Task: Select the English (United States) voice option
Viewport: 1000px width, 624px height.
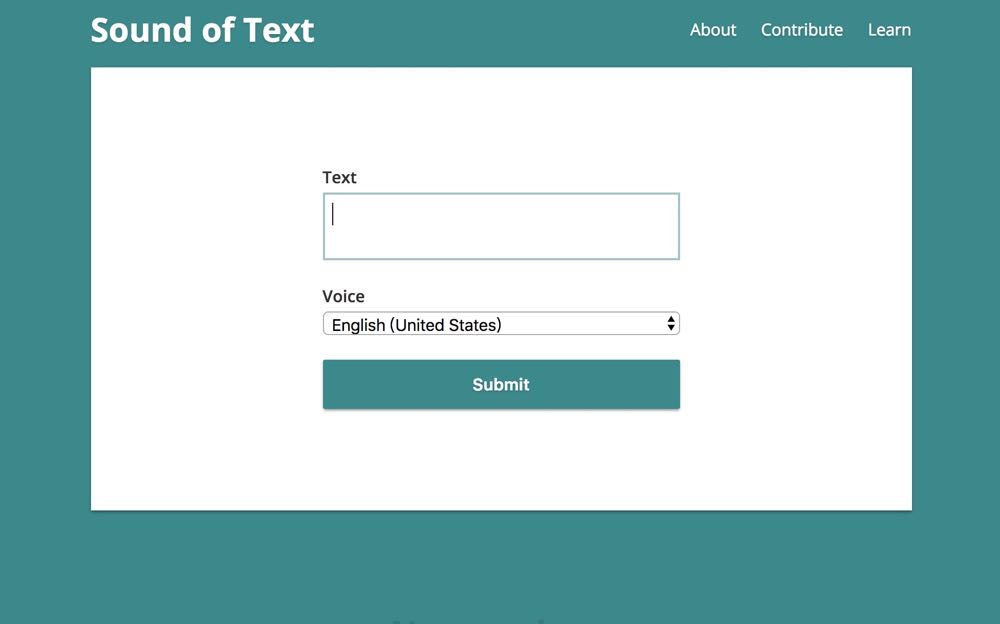Action: (417, 324)
